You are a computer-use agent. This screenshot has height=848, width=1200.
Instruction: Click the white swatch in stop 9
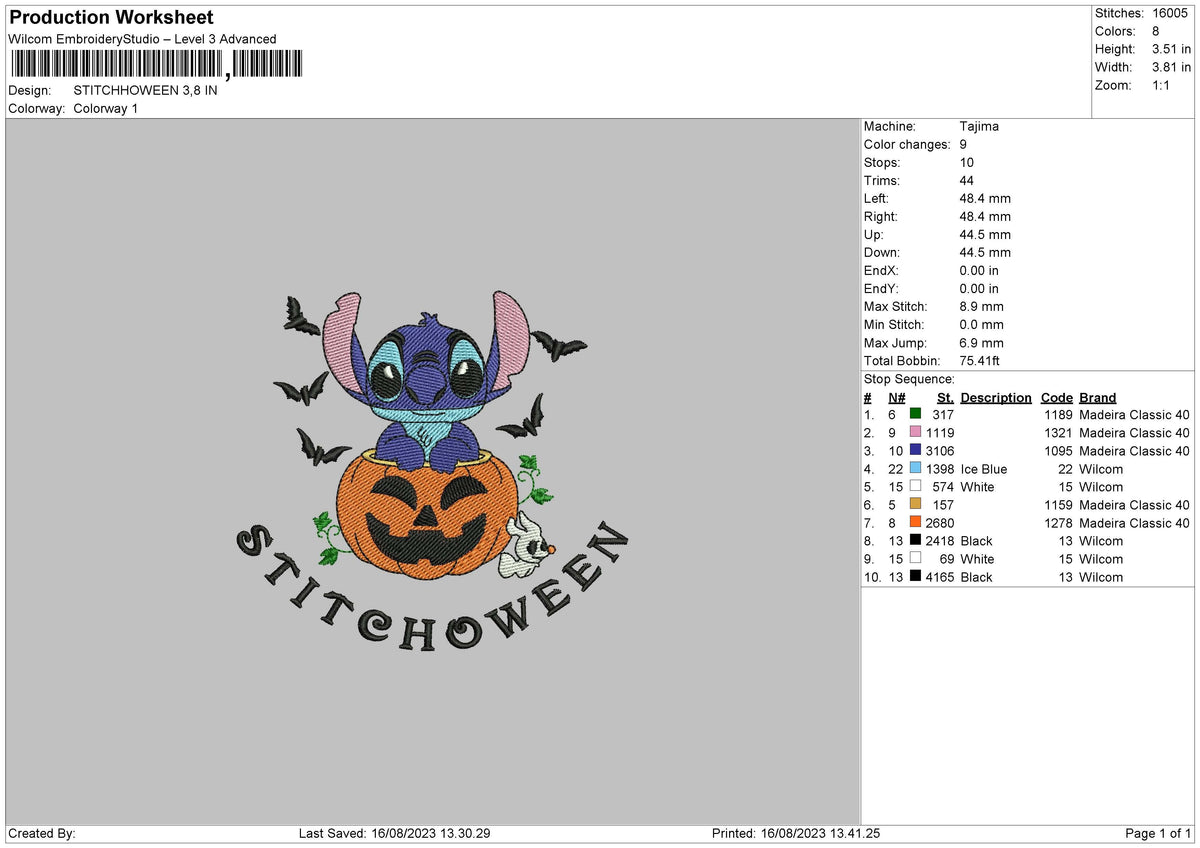click(915, 558)
